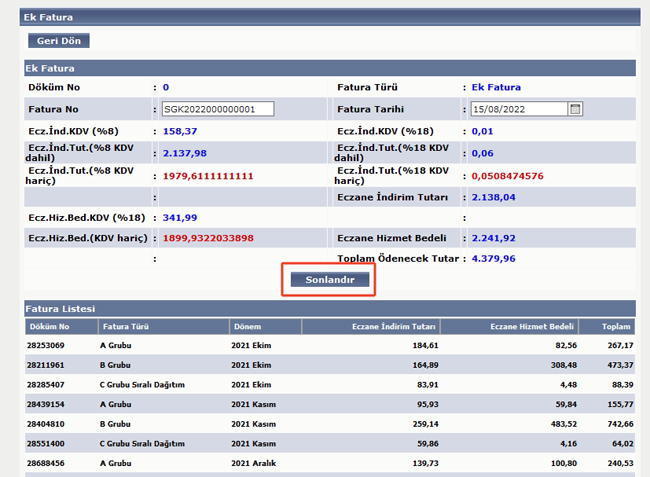Click the total 742,66 cell
This screenshot has height=477, width=650.
coord(620,424)
